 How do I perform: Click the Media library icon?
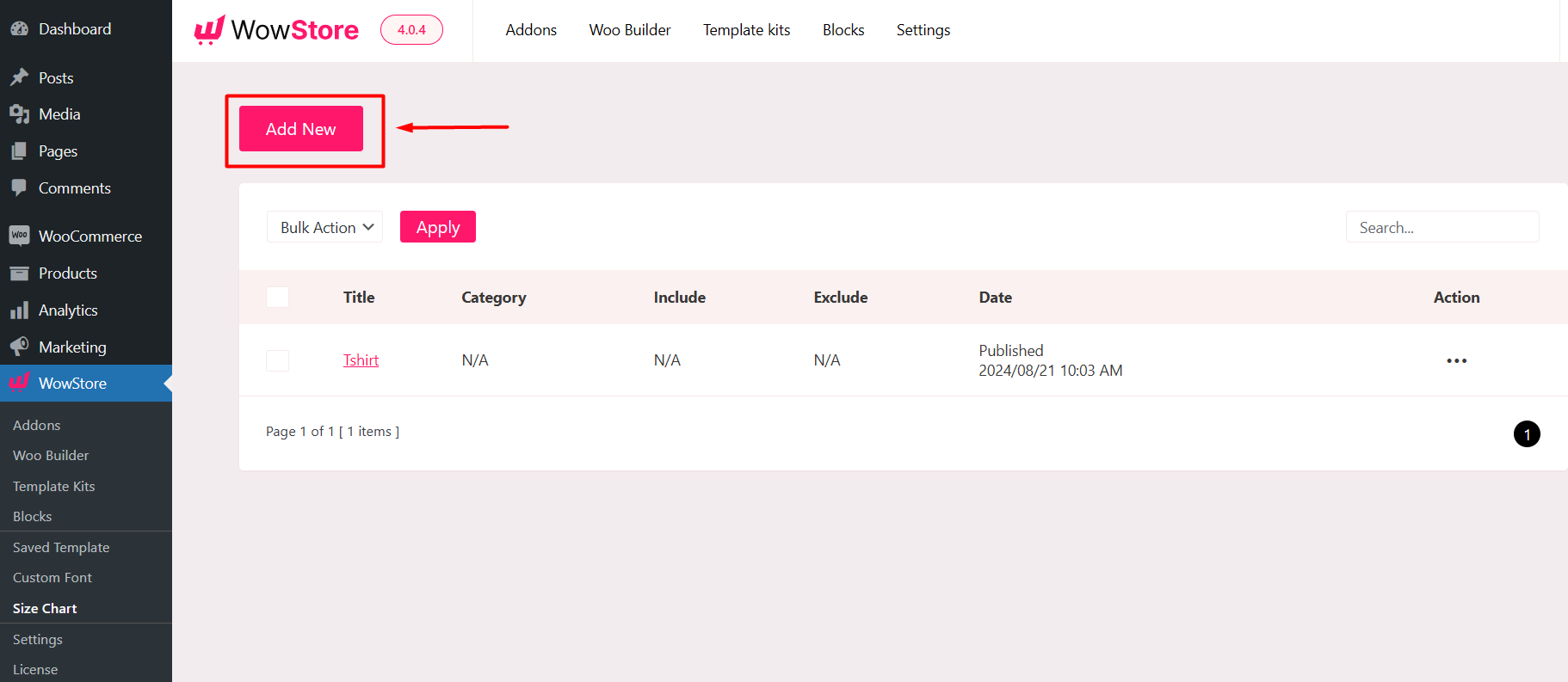tap(19, 114)
